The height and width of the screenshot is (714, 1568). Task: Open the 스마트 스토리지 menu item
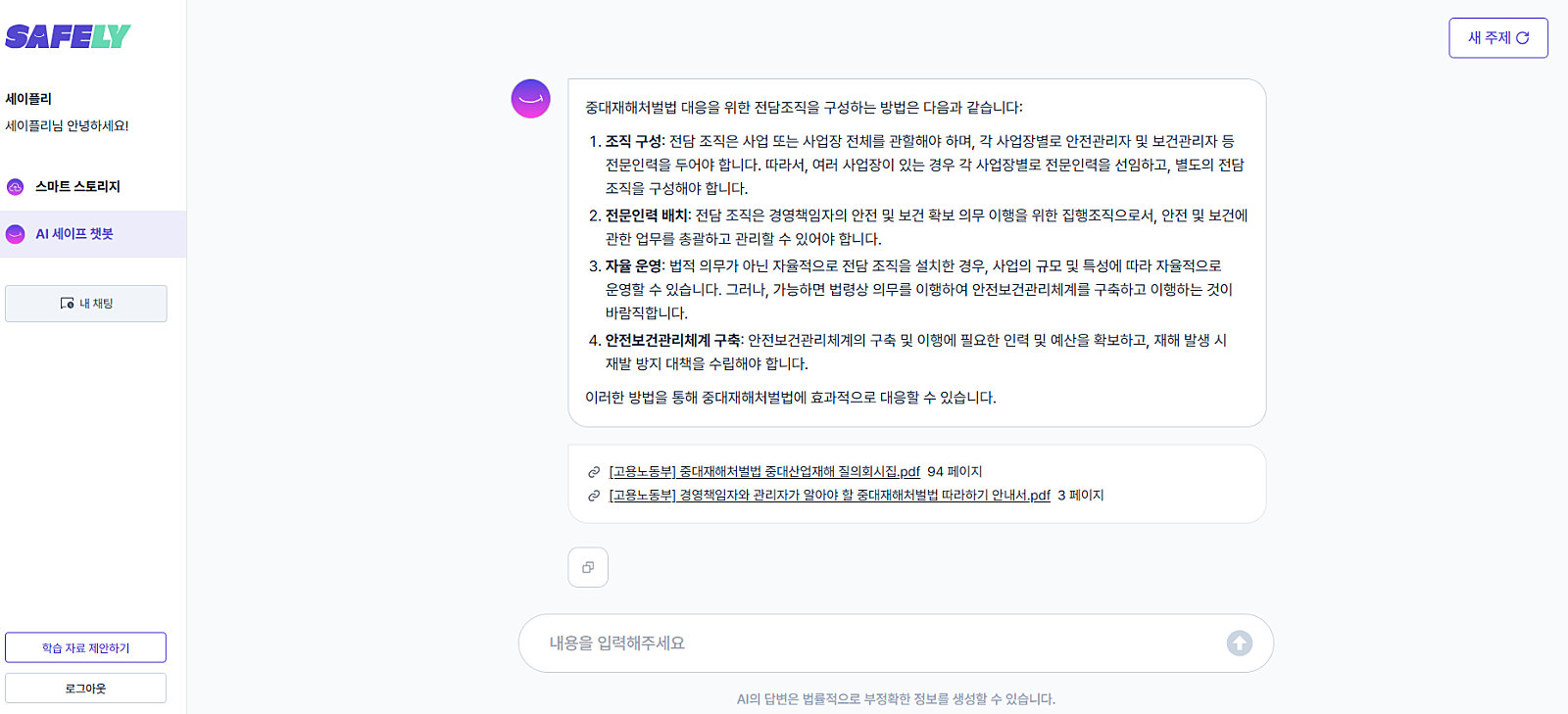(77, 187)
